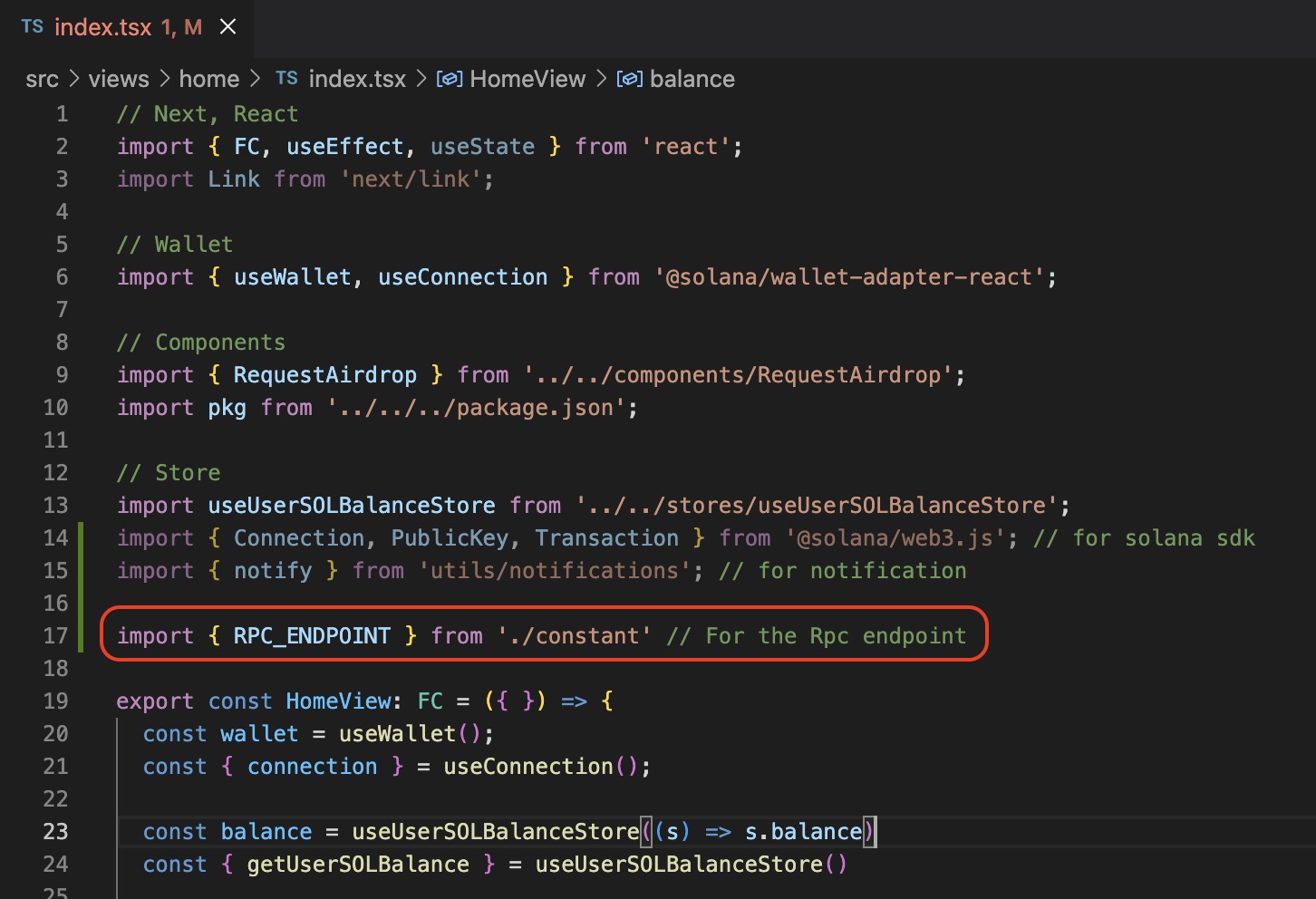Click the '@solana/web3.js' import string
1316x899 pixels.
click(x=895, y=537)
